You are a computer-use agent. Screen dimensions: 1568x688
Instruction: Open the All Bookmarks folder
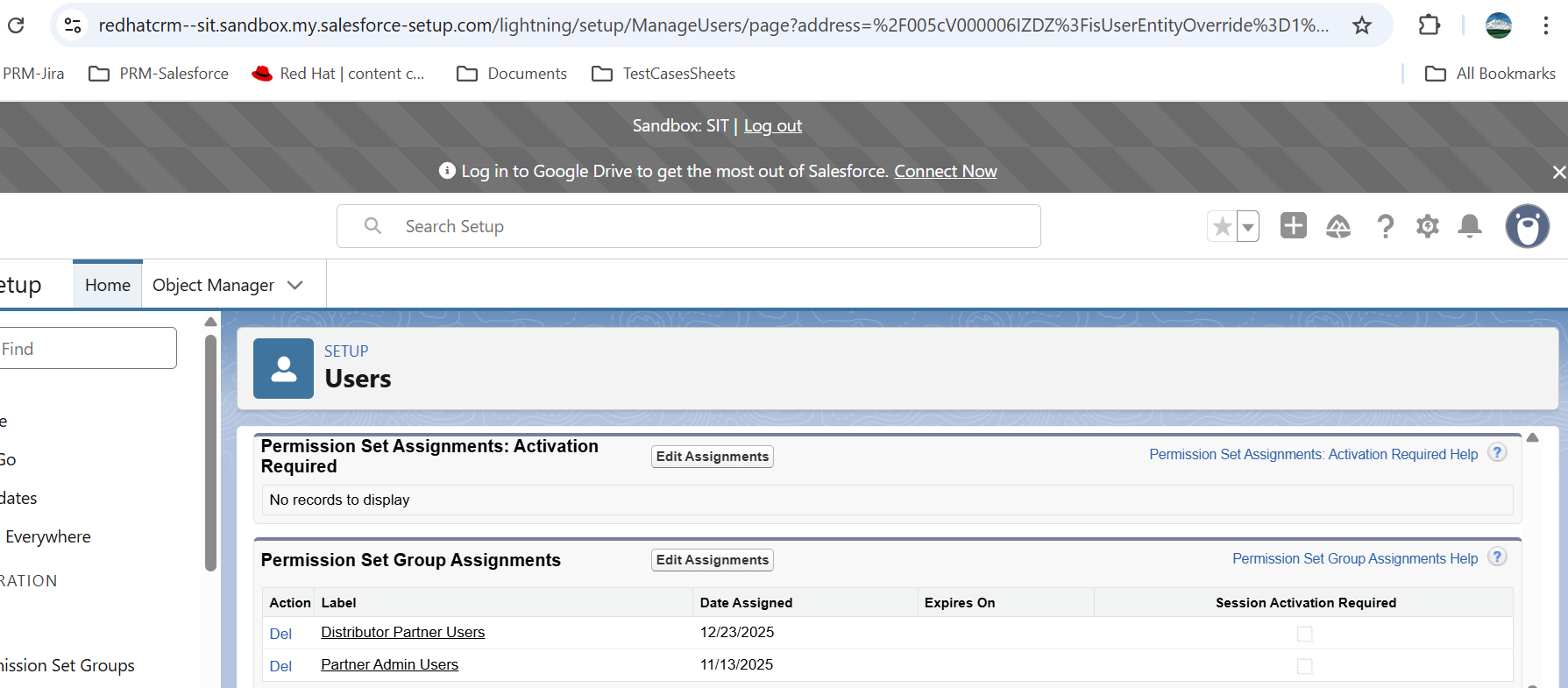click(x=1490, y=74)
